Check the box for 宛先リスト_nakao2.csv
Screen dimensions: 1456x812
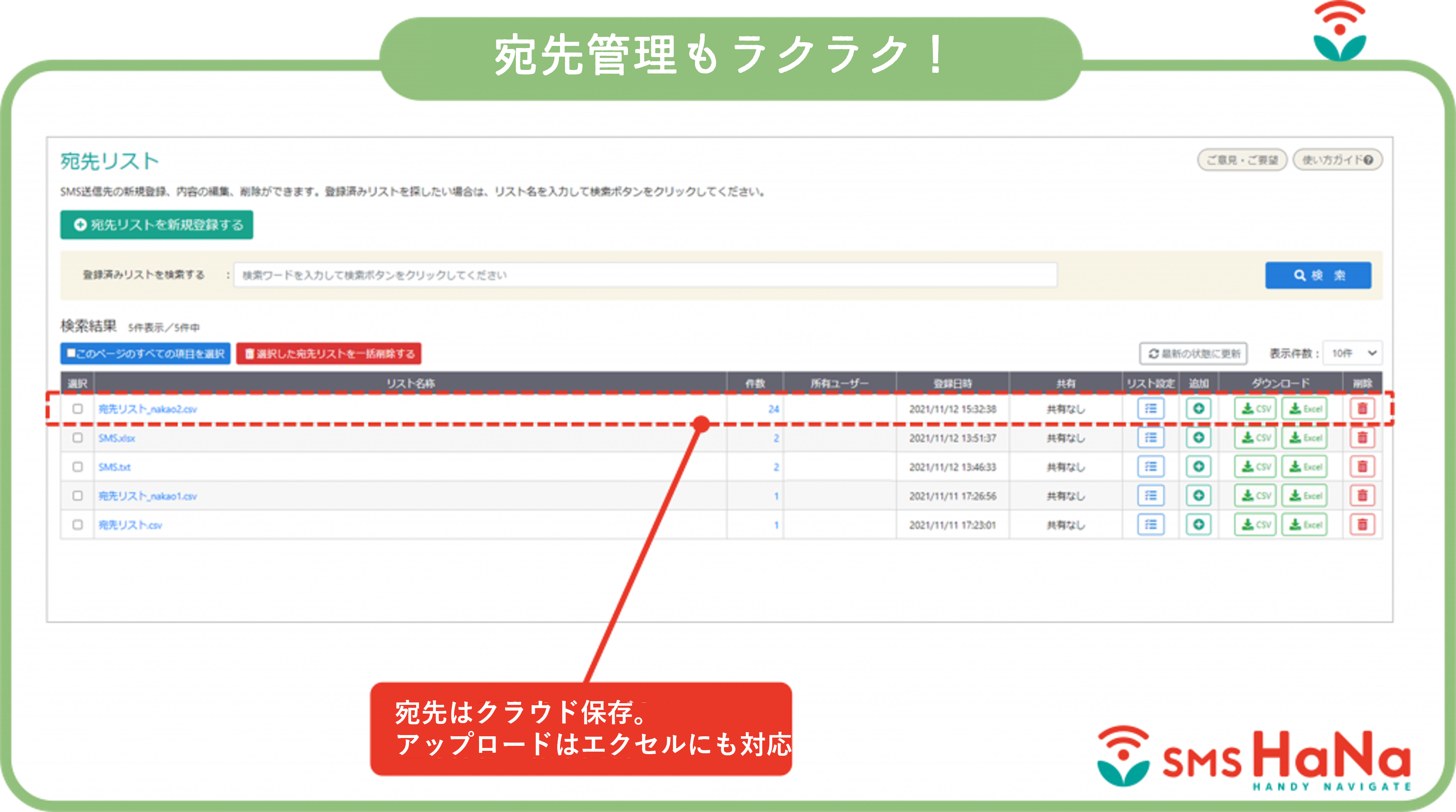tap(77, 409)
